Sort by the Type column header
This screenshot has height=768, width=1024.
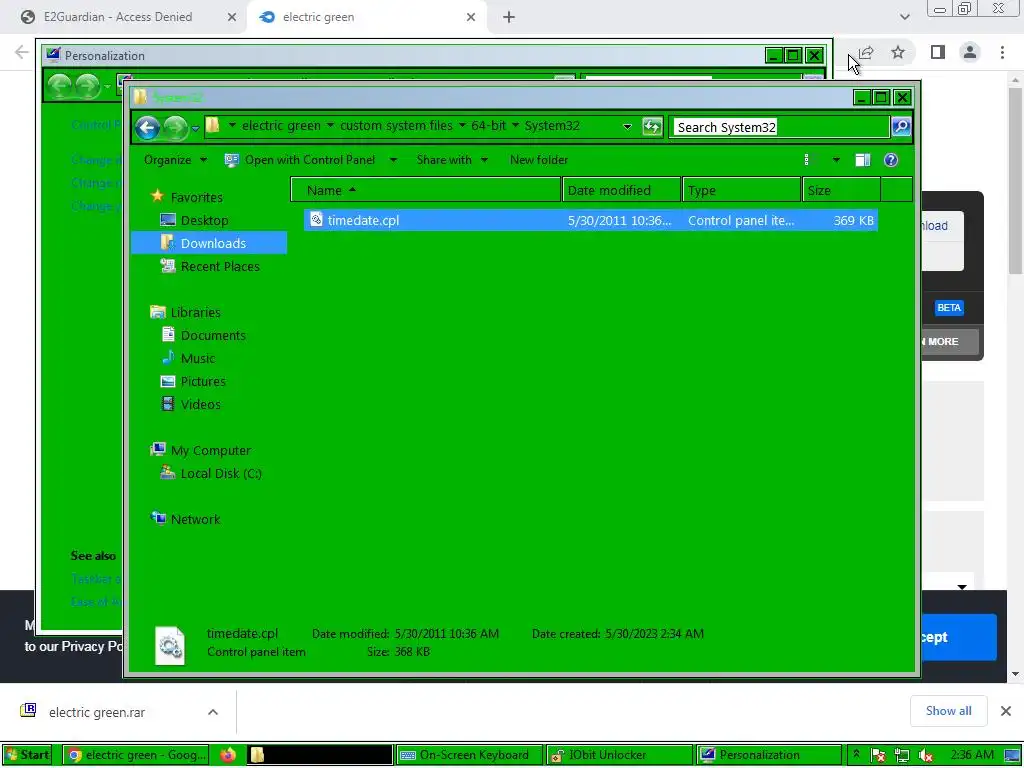pos(742,190)
